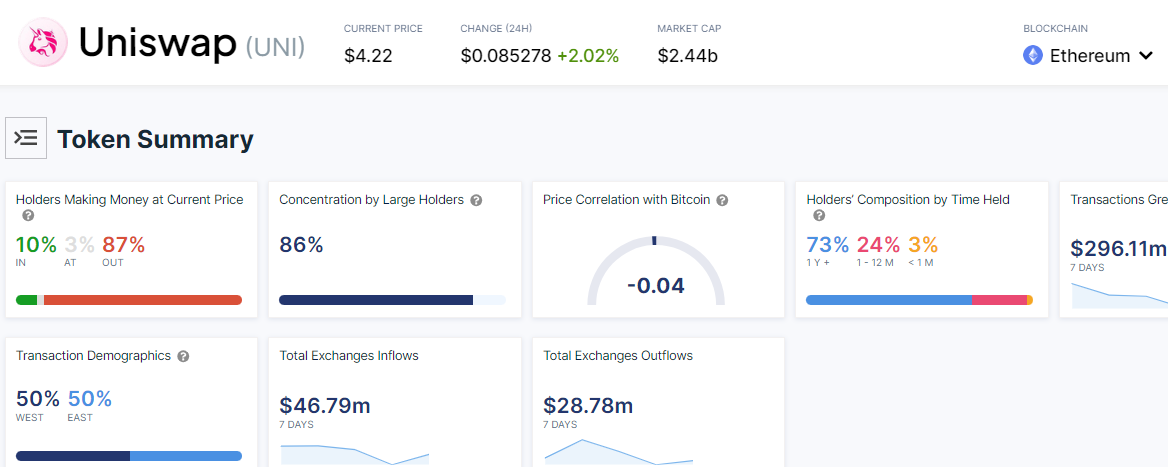Screen dimensions: 1168x467
Task: Click the Concentration by Large Holders bar
Action: click(393, 300)
